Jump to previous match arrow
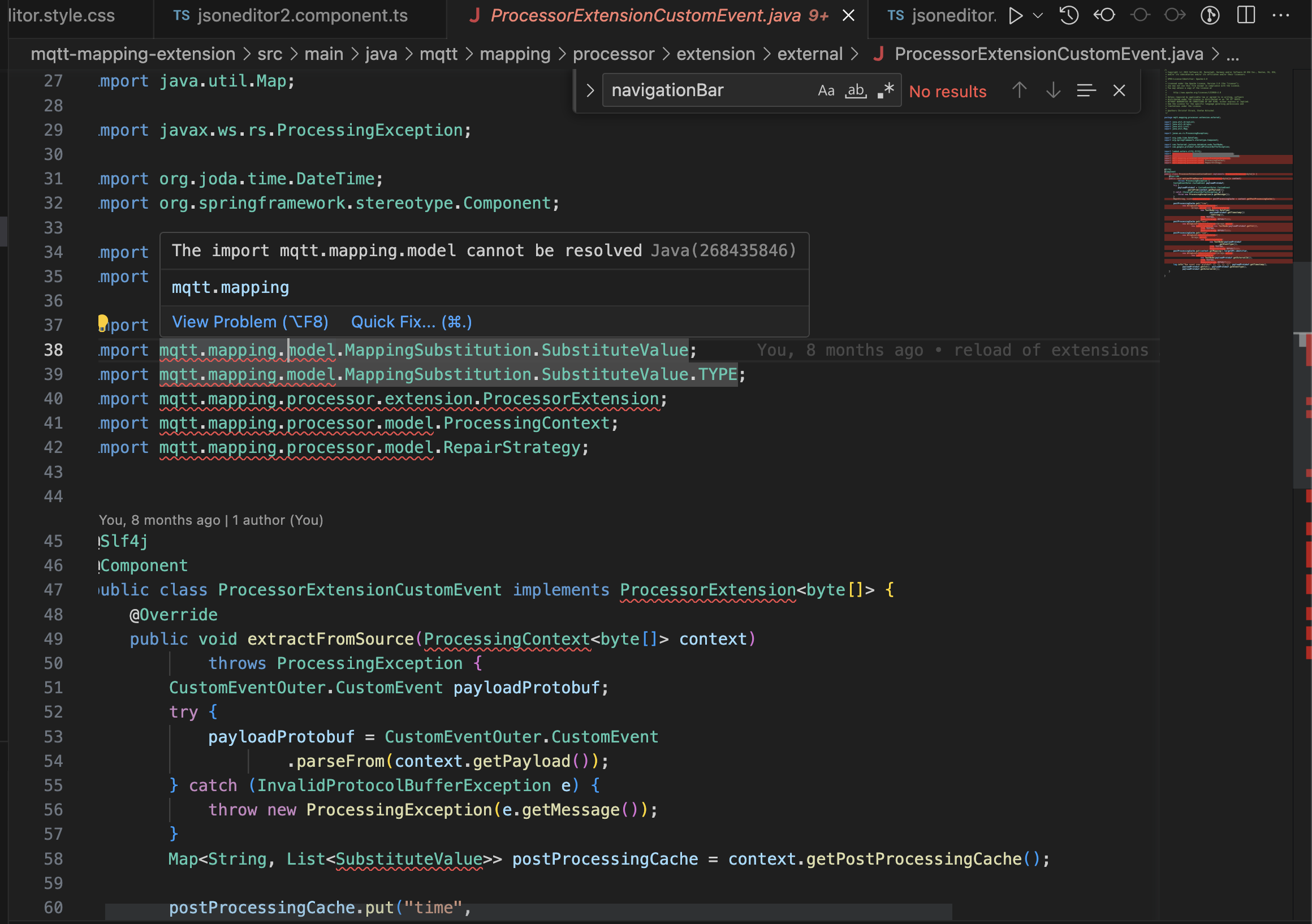Screen dimensions: 1312x924 pos(1019,90)
